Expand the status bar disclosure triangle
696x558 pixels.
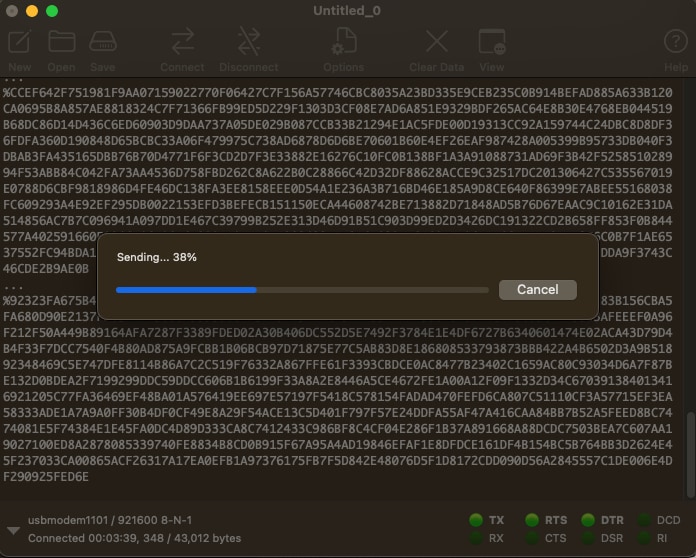pyautogui.click(x=12, y=530)
